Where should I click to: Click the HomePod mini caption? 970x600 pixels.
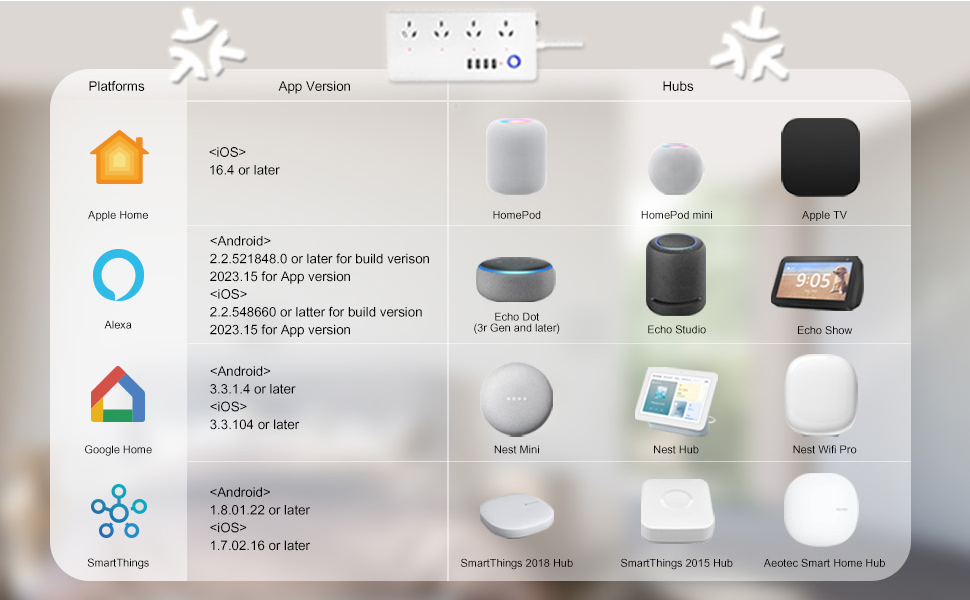tap(677, 215)
